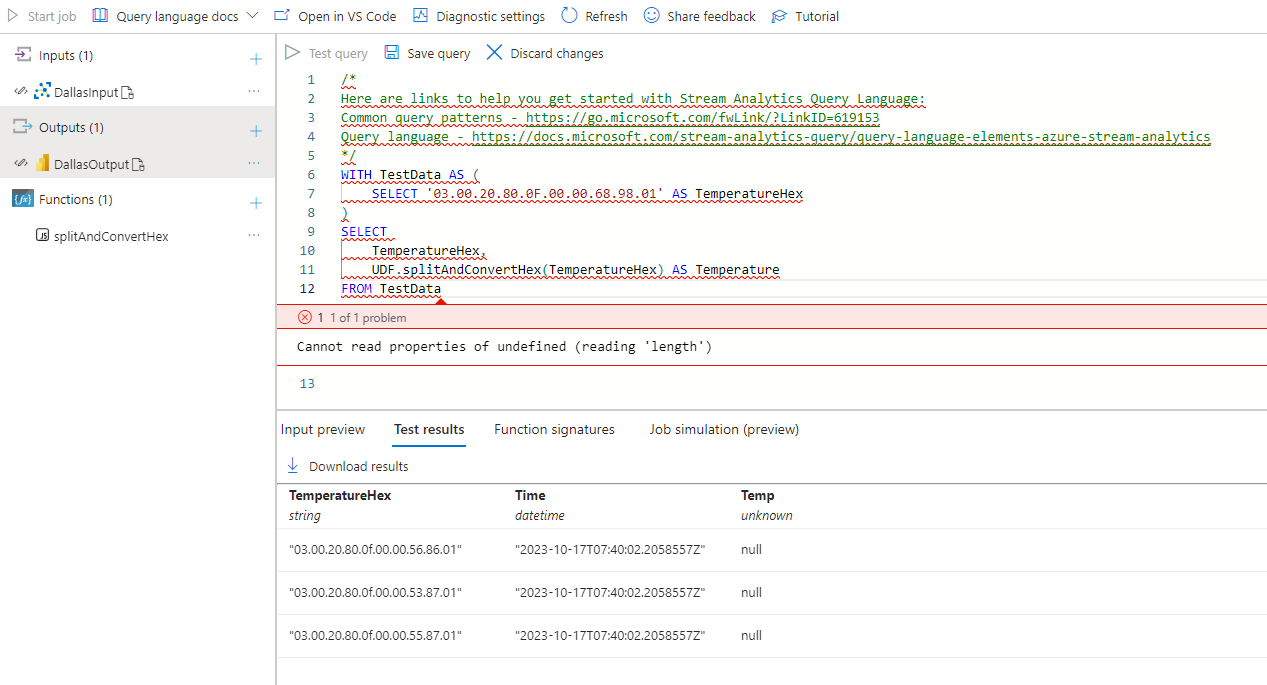Click DallasOutput connection link icon
The height and width of the screenshot is (685, 1267).
click(x=20, y=164)
